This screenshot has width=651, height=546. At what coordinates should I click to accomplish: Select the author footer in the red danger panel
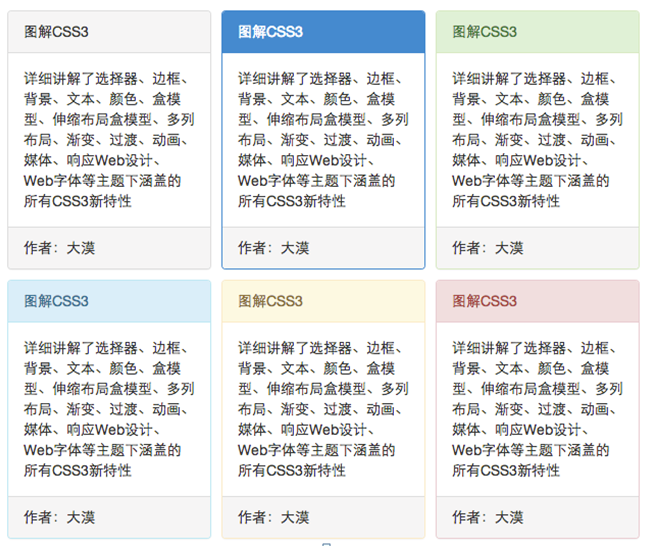[x=488, y=517]
